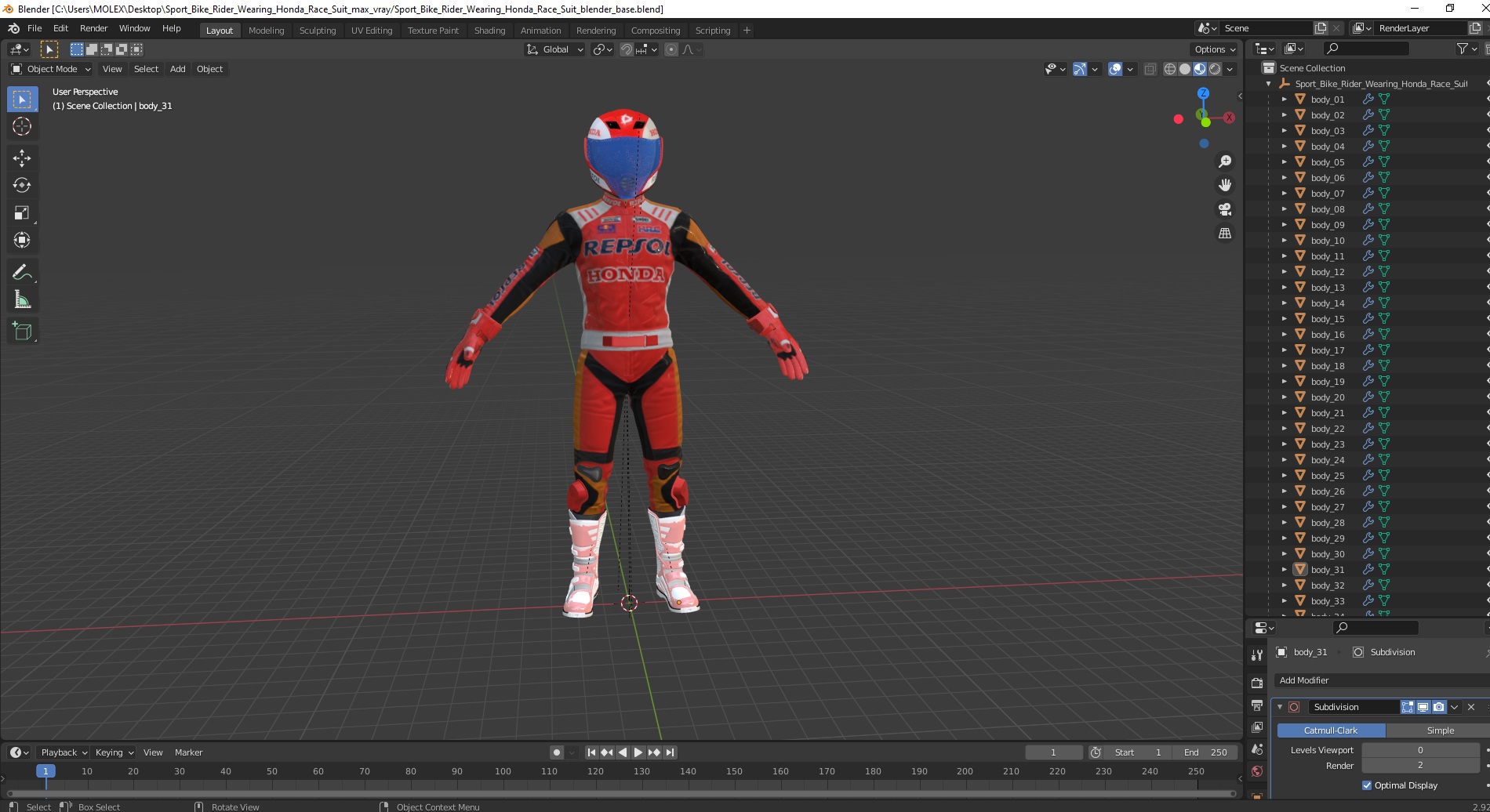Image resolution: width=1490 pixels, height=812 pixels.
Task: Click the pan view hand icon
Action: tap(1225, 185)
